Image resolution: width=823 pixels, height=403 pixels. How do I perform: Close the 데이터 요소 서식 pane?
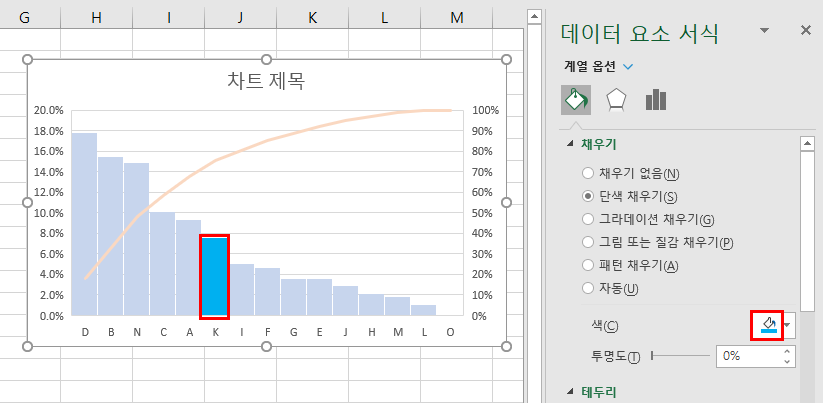pyautogui.click(x=806, y=31)
